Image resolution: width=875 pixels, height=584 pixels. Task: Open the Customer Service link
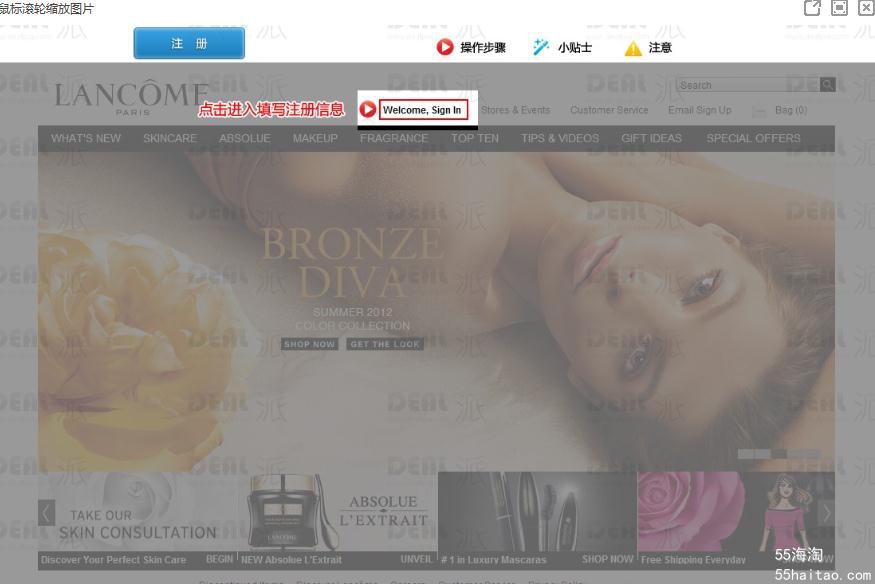[x=609, y=110]
